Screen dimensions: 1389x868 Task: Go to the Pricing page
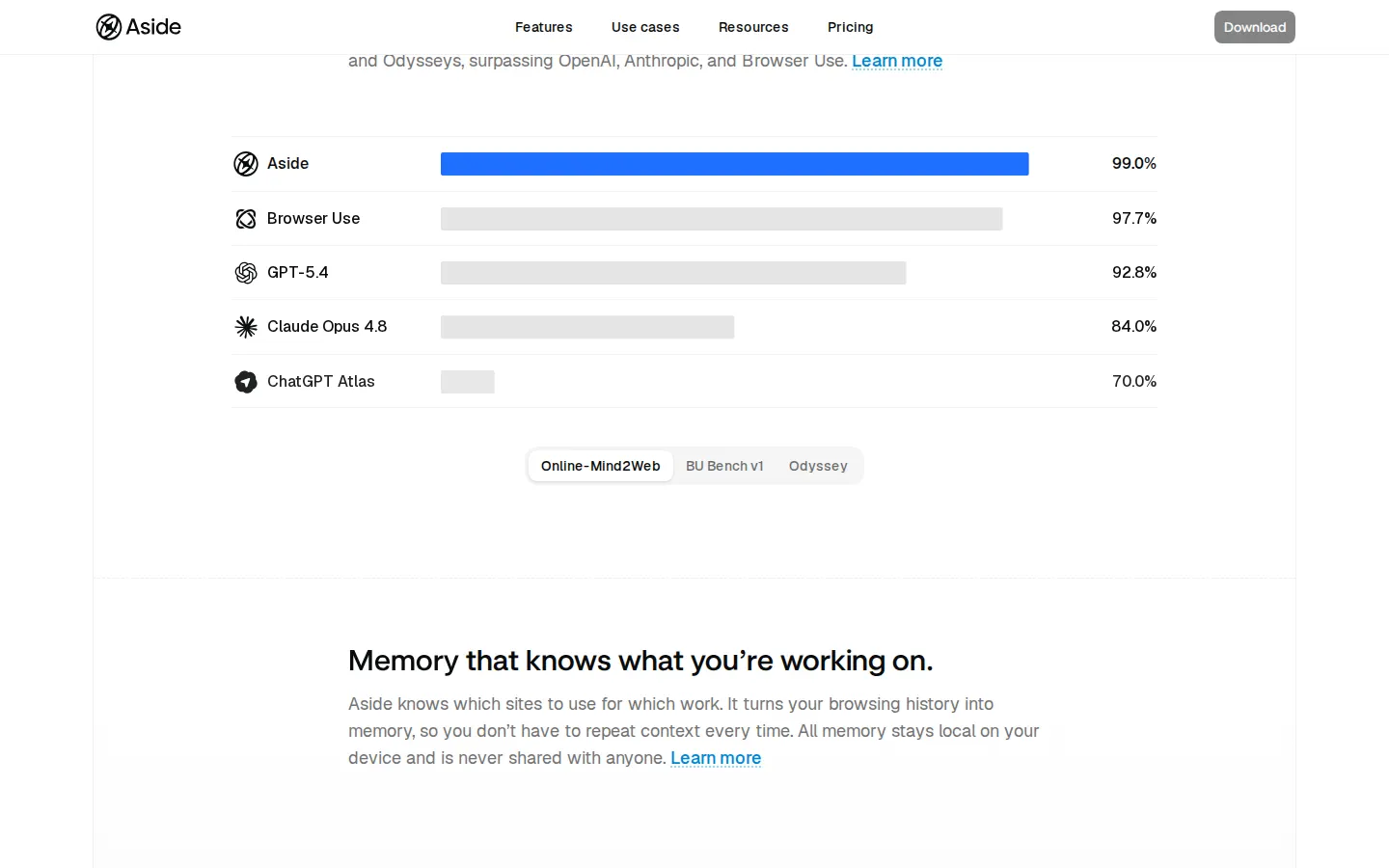click(x=851, y=27)
